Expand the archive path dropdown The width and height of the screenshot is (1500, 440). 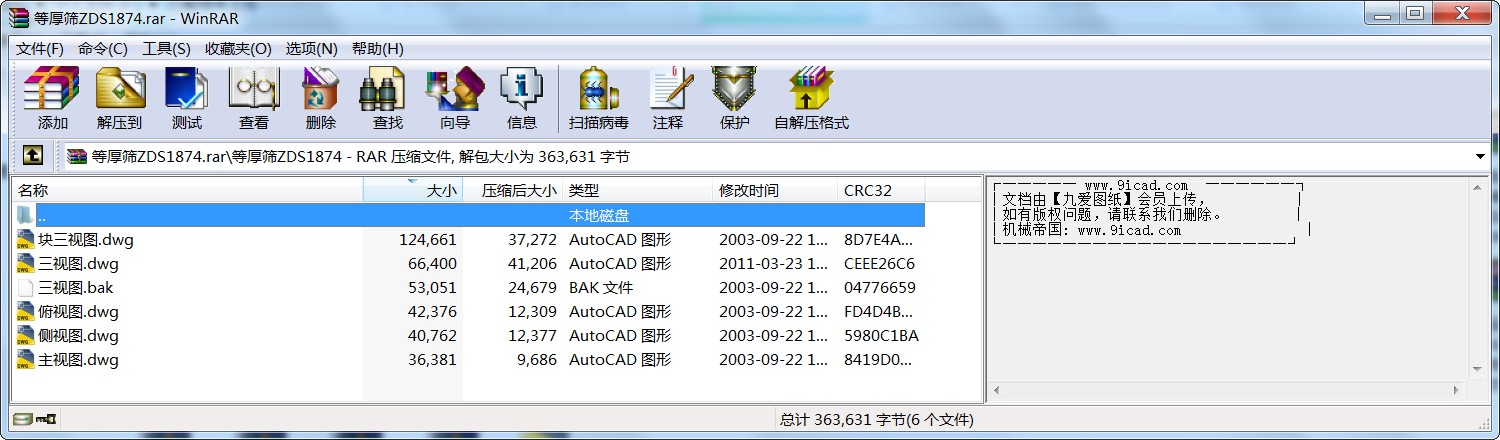1480,157
